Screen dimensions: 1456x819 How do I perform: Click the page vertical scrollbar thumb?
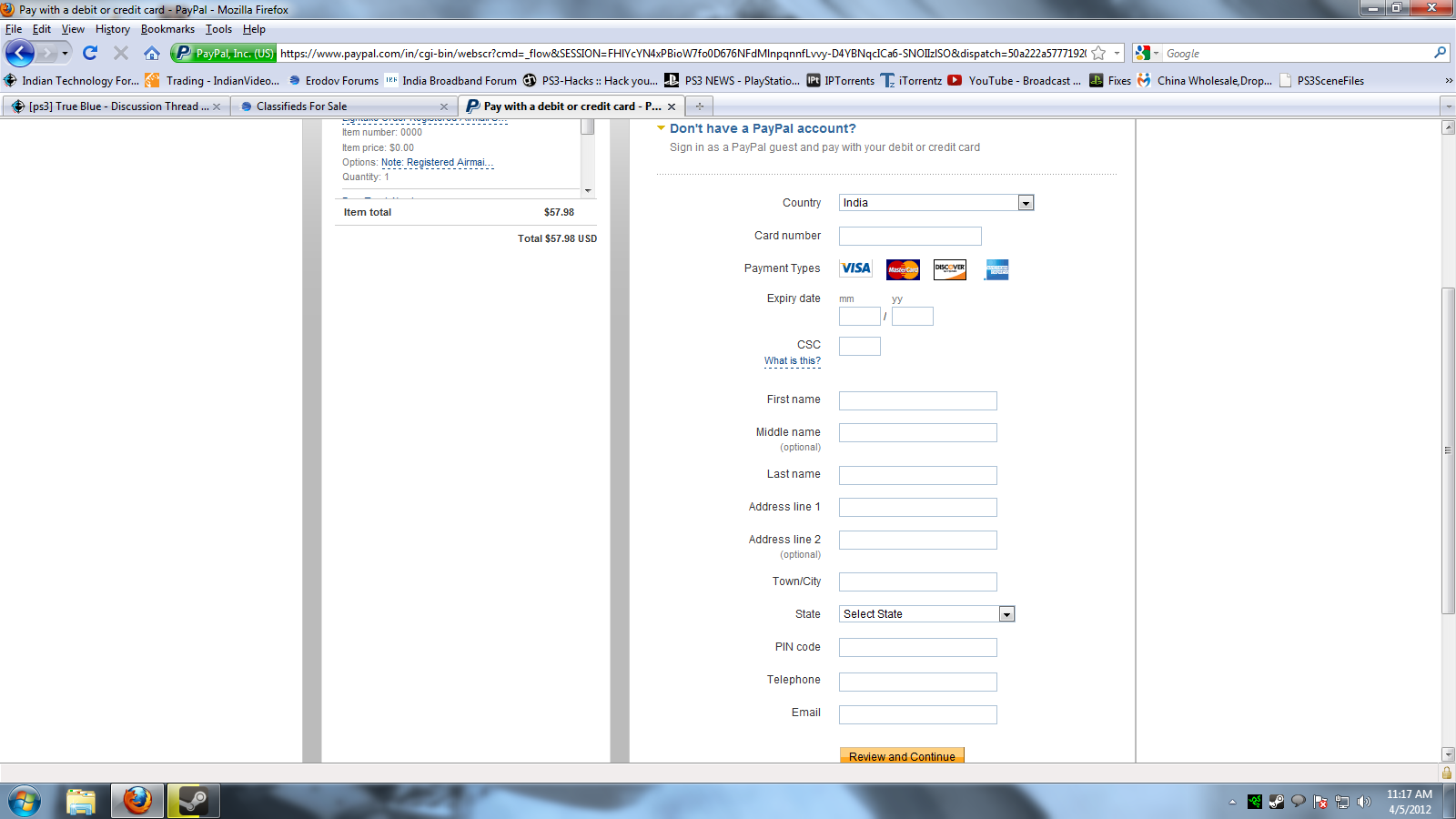(1448, 450)
